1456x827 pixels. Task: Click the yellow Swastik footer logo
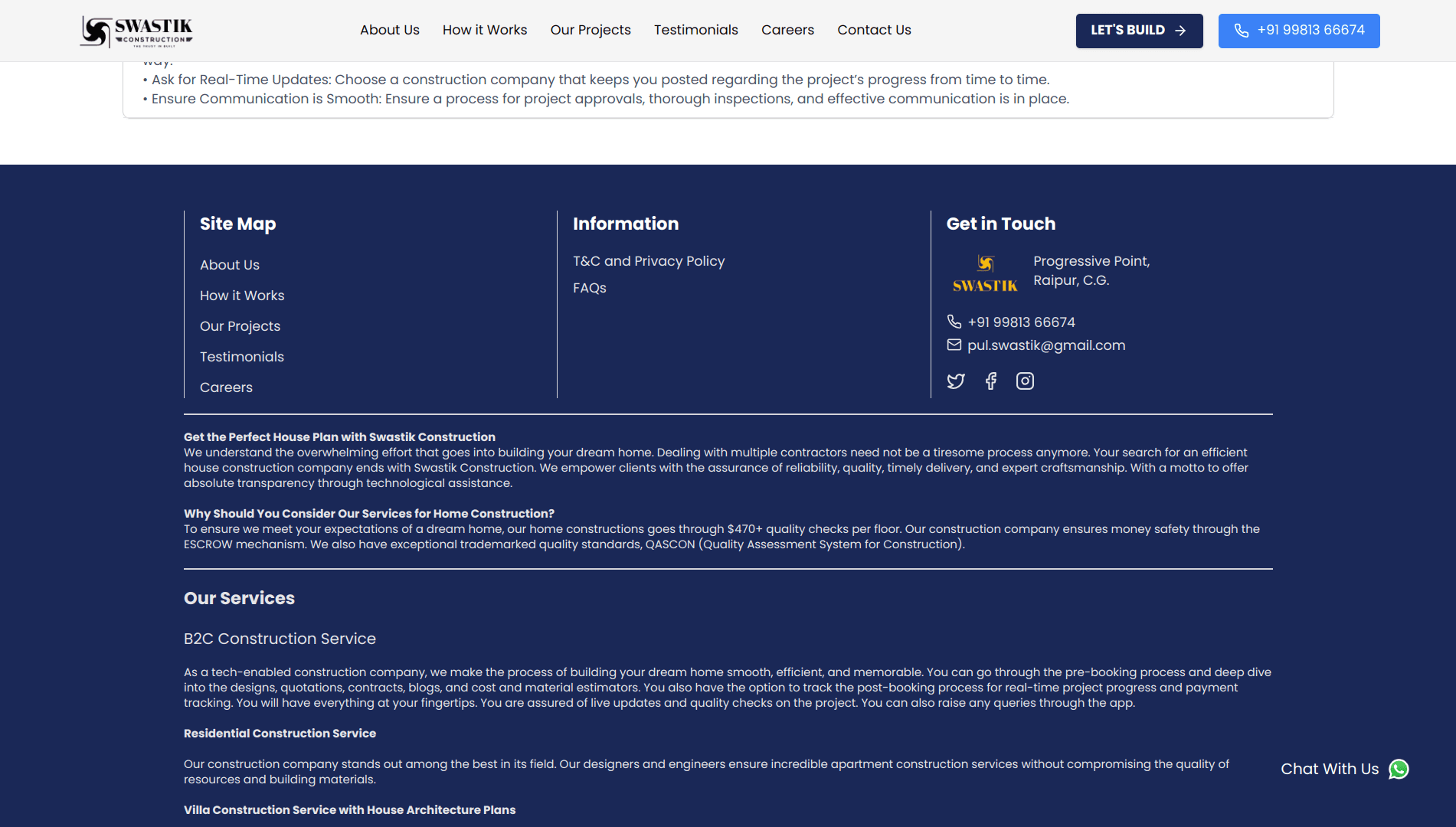[x=985, y=274]
